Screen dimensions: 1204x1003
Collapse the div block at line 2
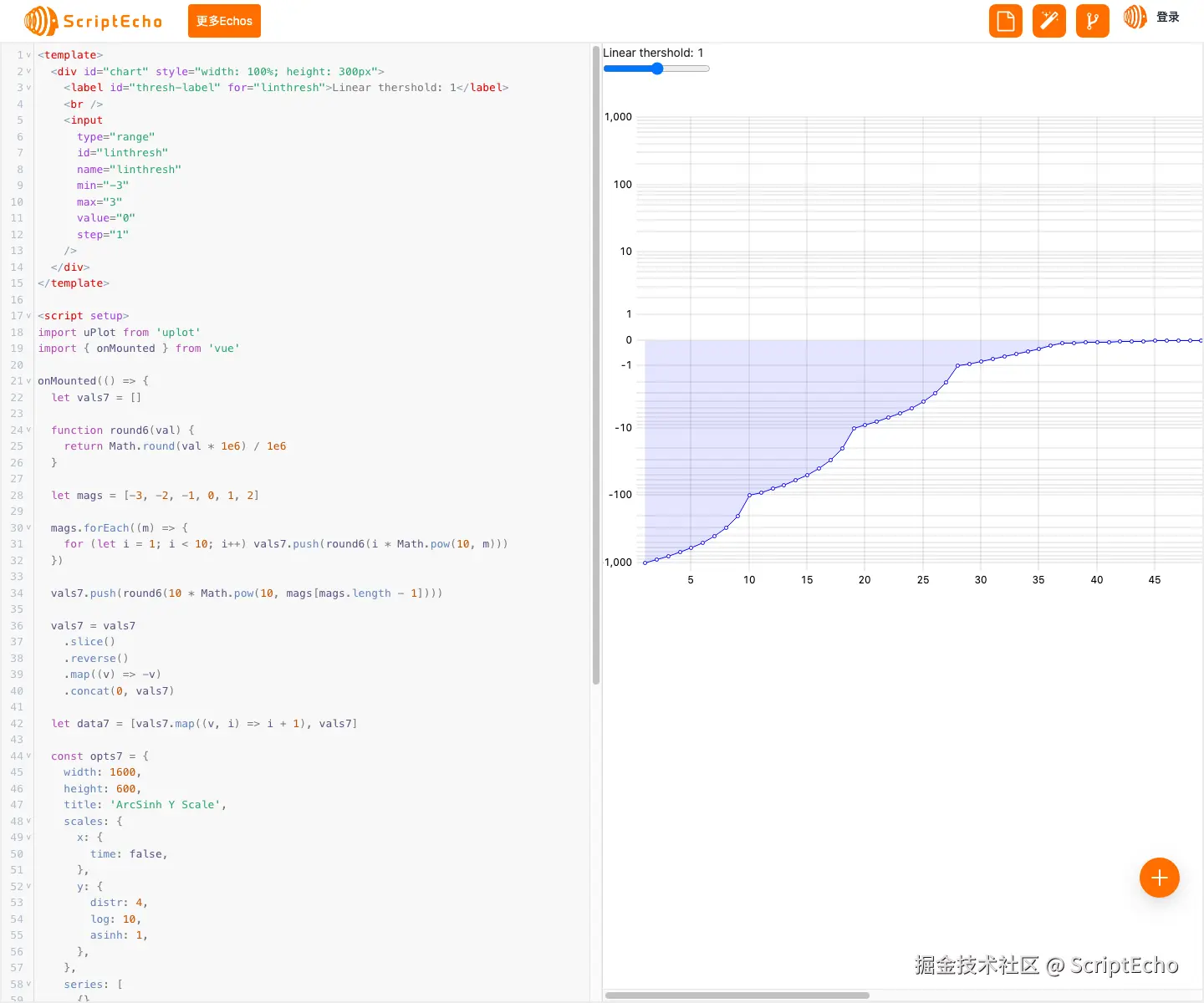pyautogui.click(x=28, y=72)
